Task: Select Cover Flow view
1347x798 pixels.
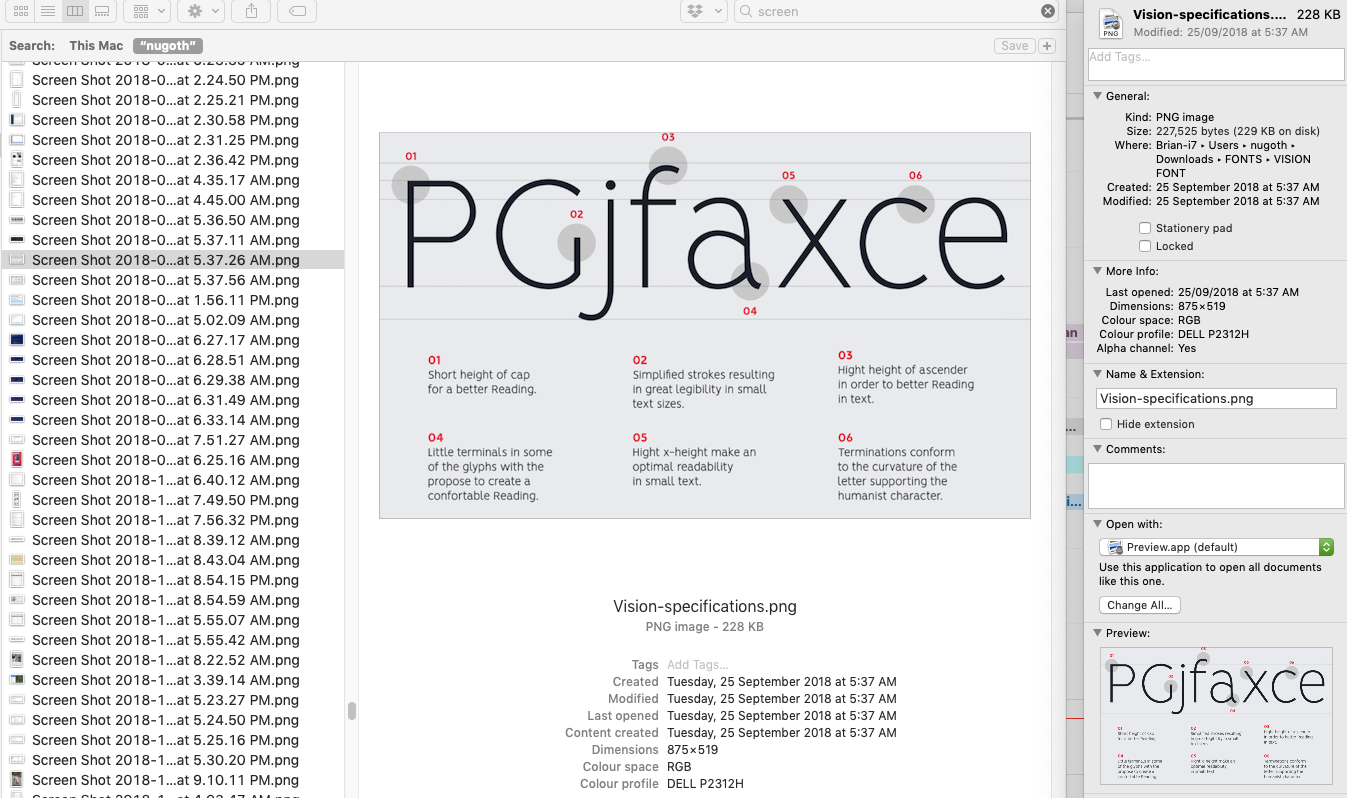Action: [x=103, y=11]
